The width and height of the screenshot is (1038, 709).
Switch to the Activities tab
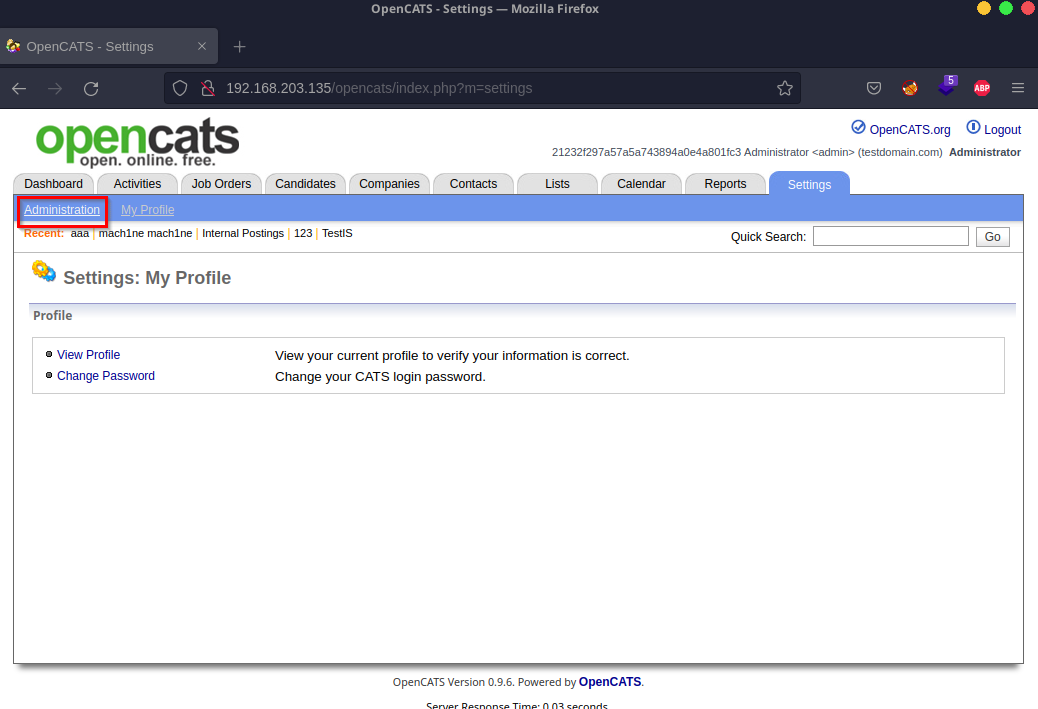(137, 184)
